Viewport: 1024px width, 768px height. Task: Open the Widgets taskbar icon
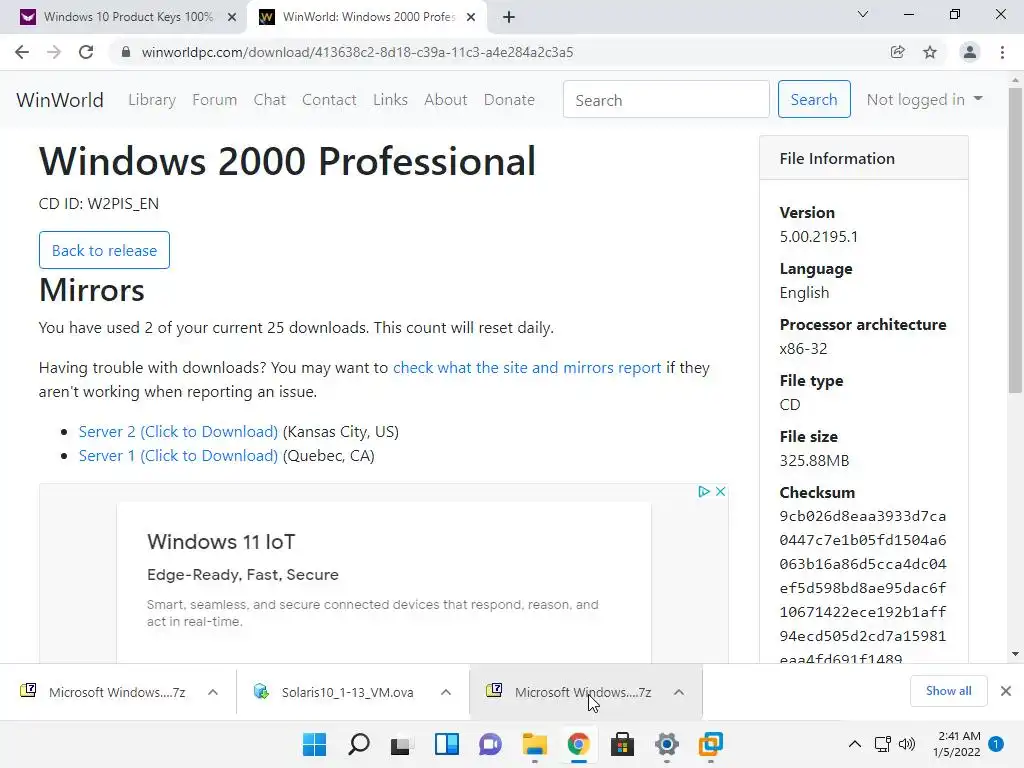(x=447, y=744)
